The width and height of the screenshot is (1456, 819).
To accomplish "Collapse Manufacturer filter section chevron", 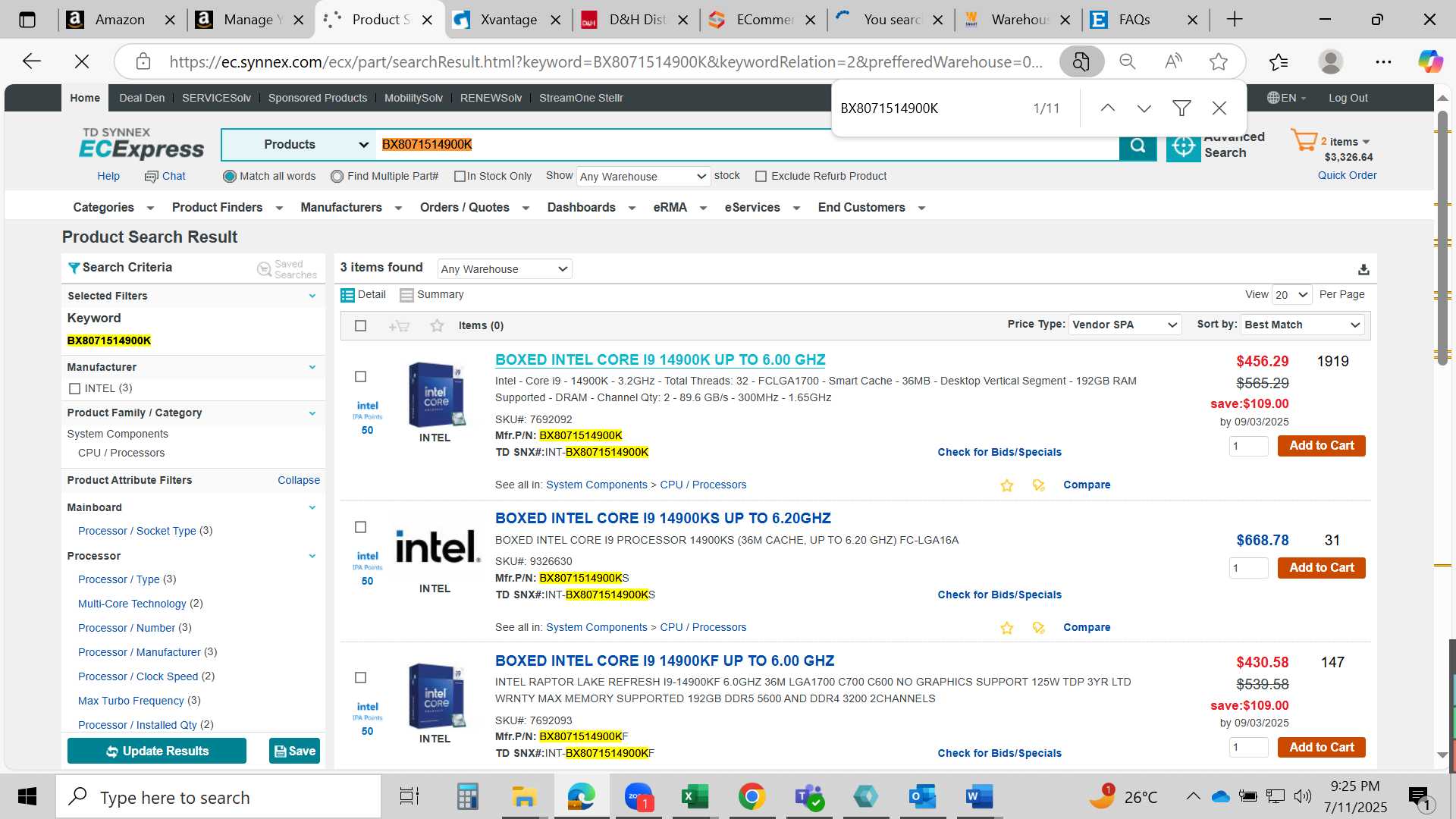I will (x=312, y=367).
